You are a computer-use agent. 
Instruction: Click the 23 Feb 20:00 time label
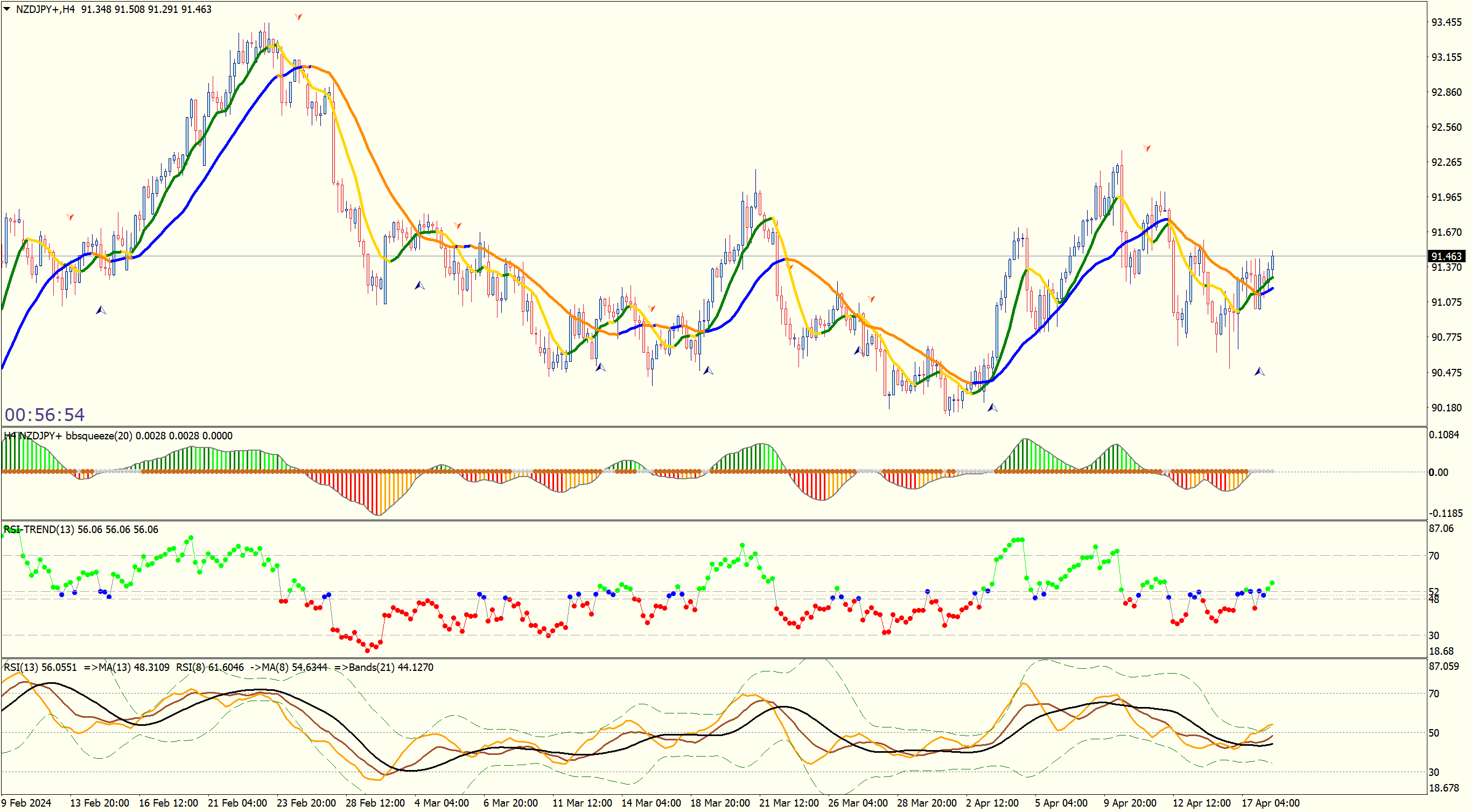(x=306, y=803)
